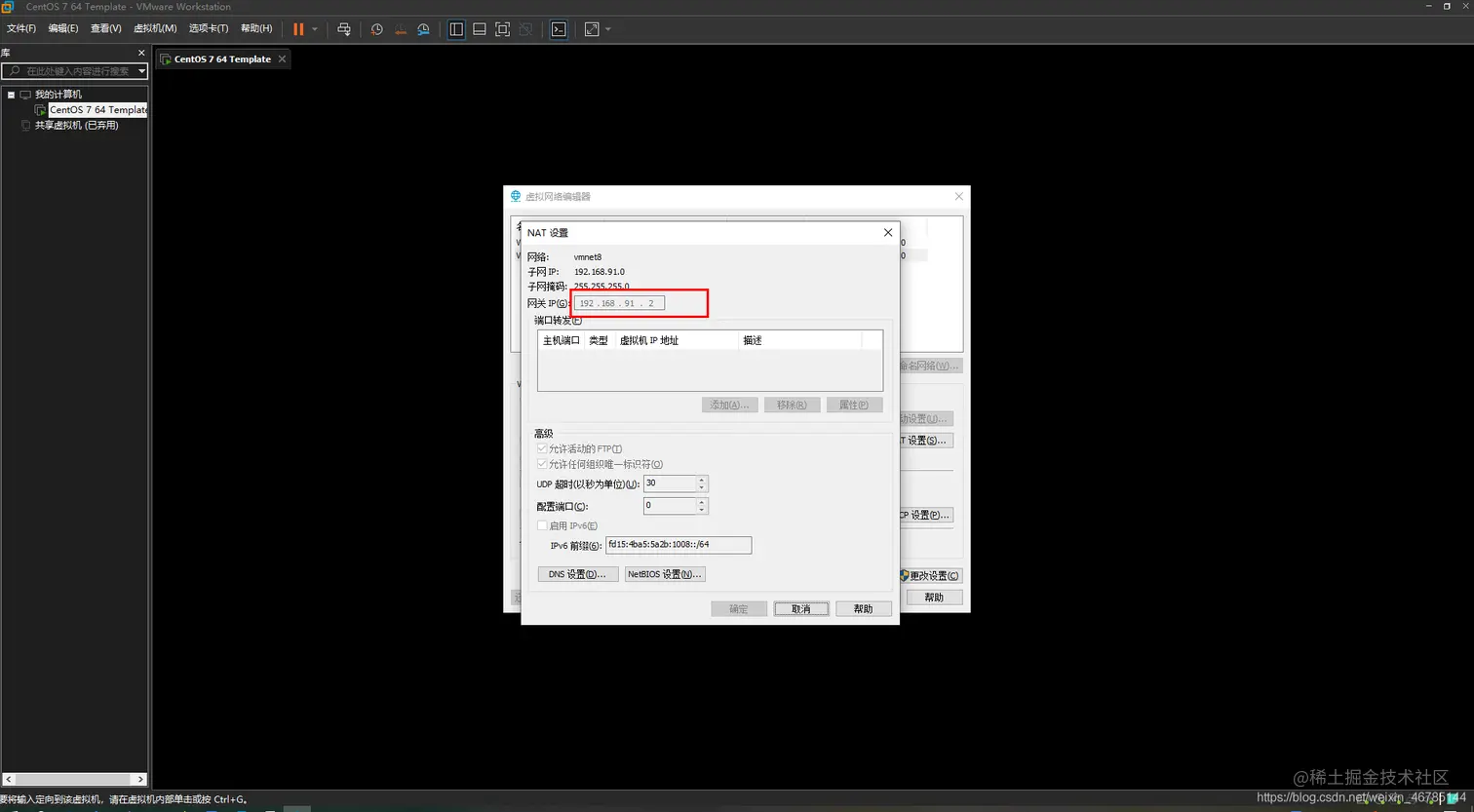The width and height of the screenshot is (1474, 812).
Task: Click the revert to snapshot icon
Action: (401, 29)
